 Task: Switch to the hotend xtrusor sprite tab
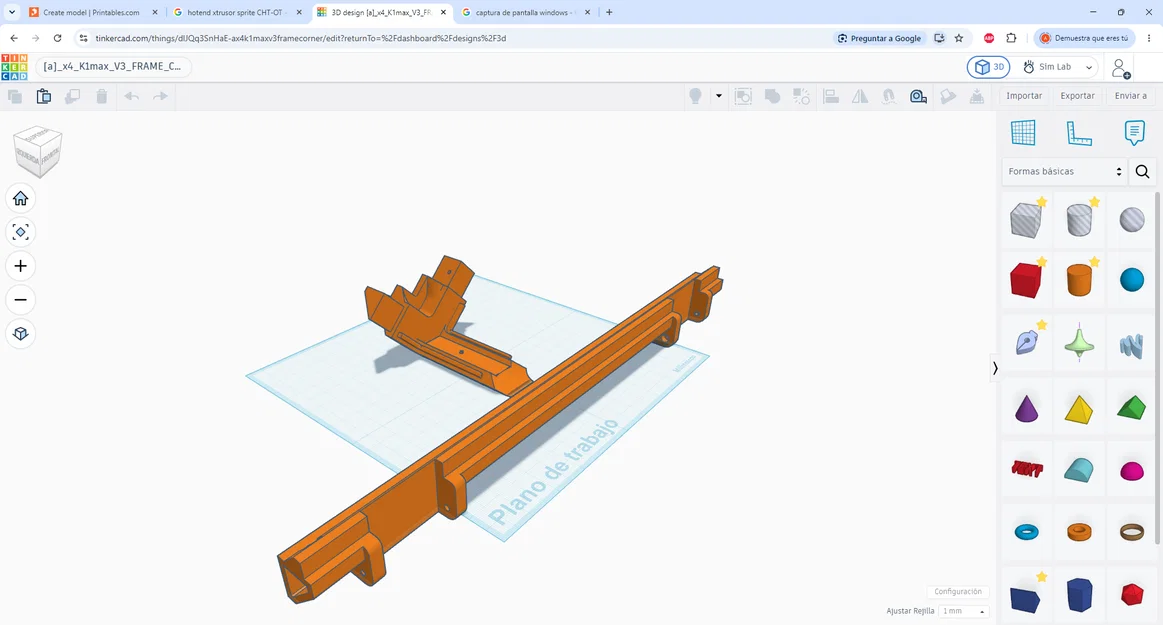pyautogui.click(x=237, y=13)
